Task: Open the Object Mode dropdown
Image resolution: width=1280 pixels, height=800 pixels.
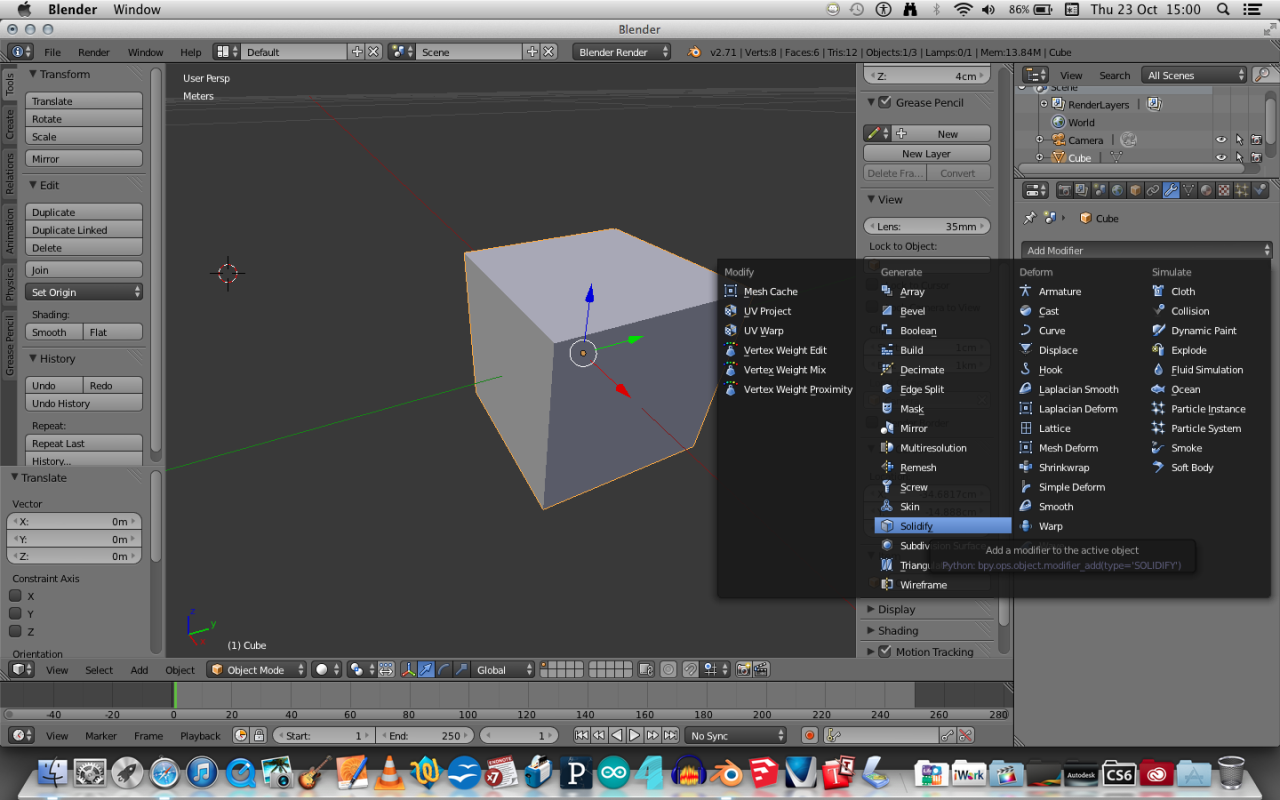Action: [256, 669]
